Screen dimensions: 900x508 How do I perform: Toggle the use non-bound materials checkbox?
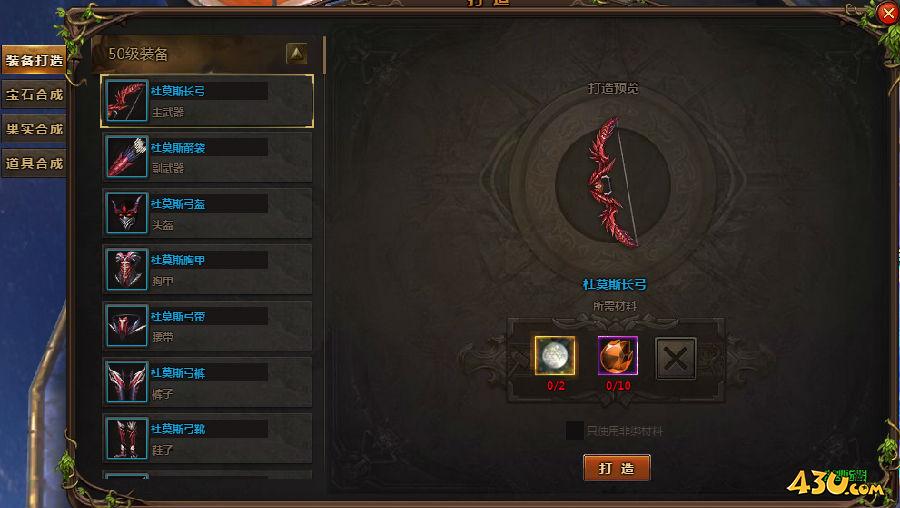[x=574, y=431]
